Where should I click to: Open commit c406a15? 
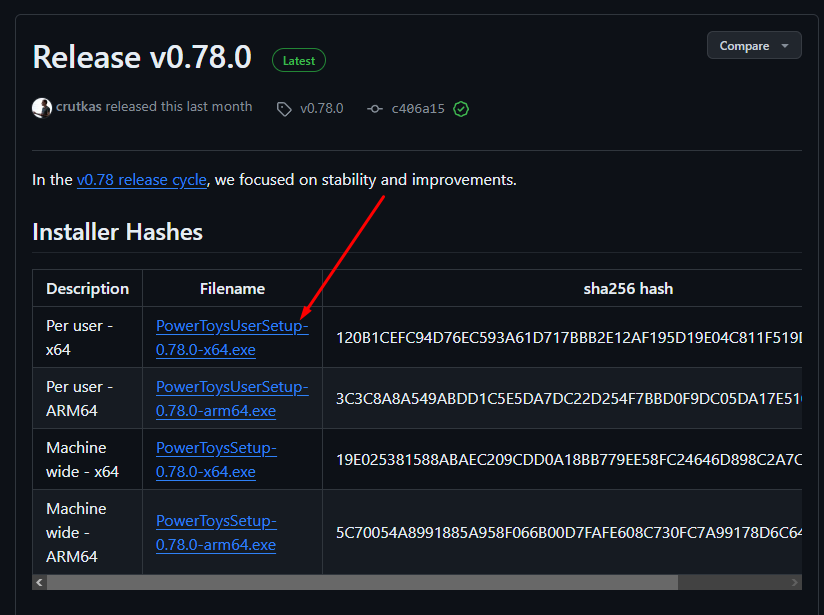pyautogui.click(x=418, y=109)
